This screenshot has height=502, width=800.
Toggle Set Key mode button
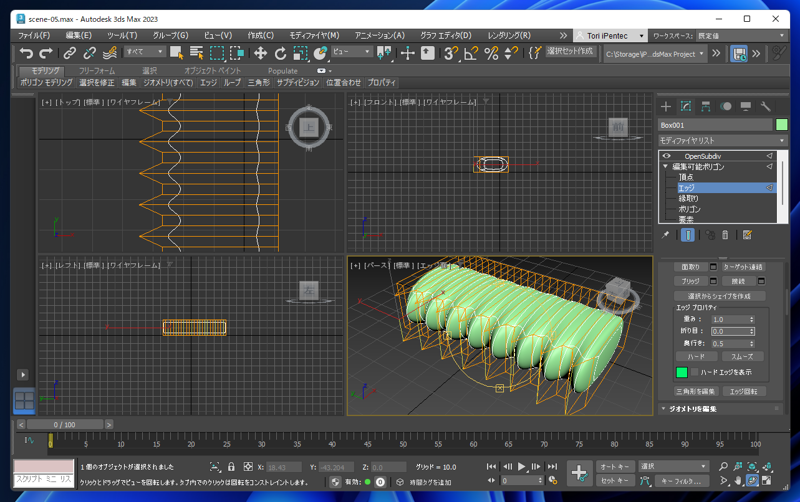point(614,481)
